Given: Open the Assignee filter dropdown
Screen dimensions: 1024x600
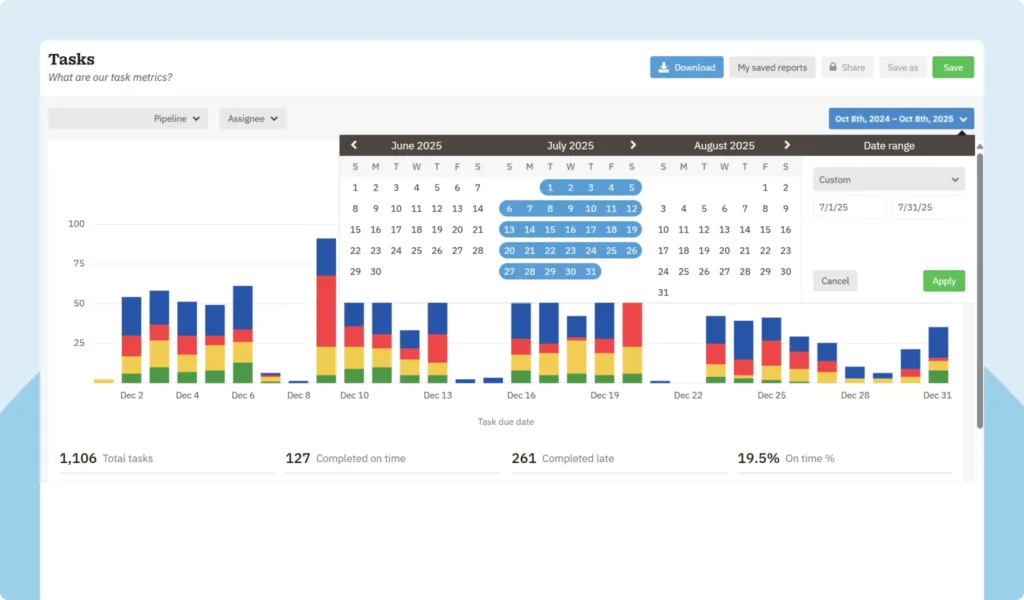Looking at the screenshot, I should (x=252, y=118).
